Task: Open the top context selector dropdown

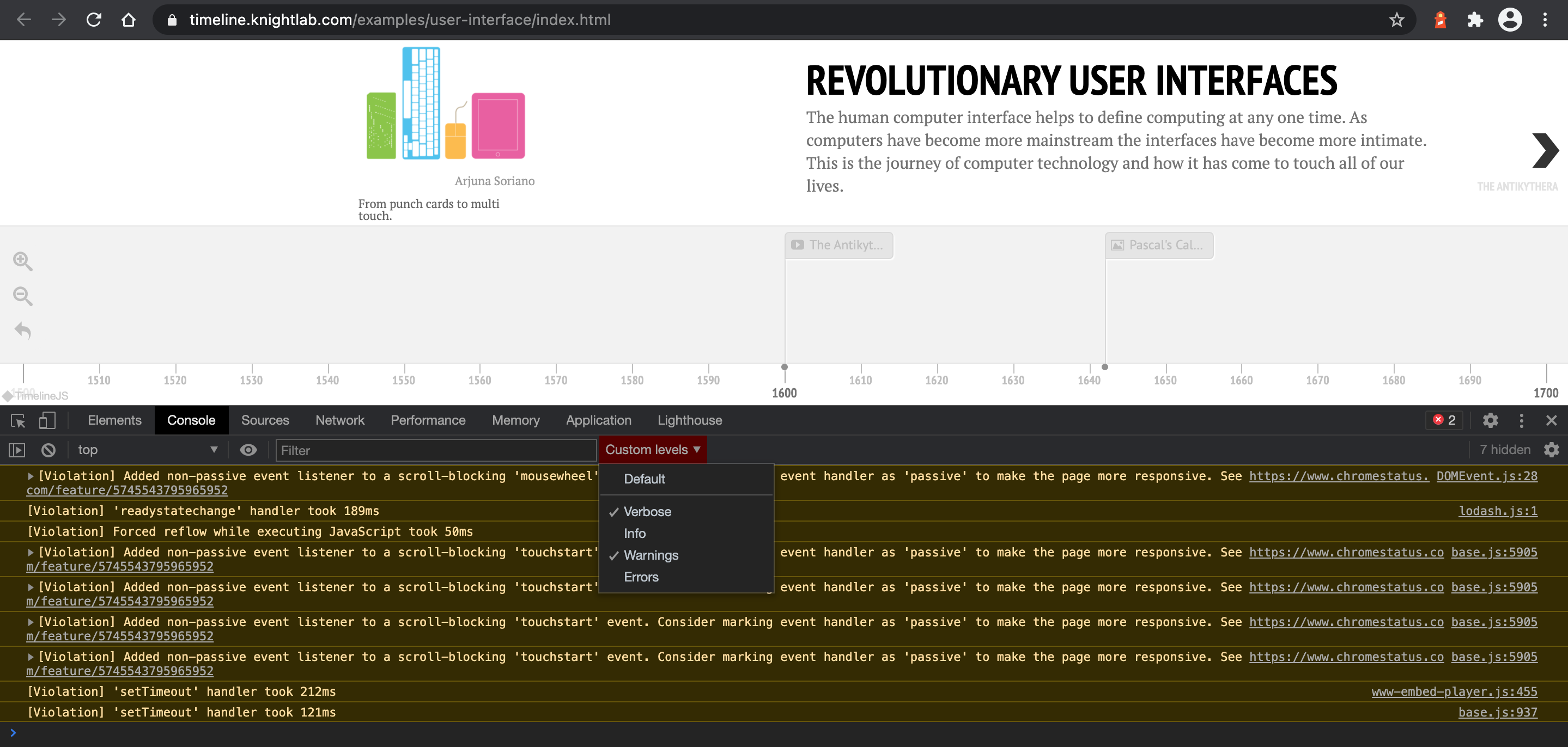Action: click(147, 450)
